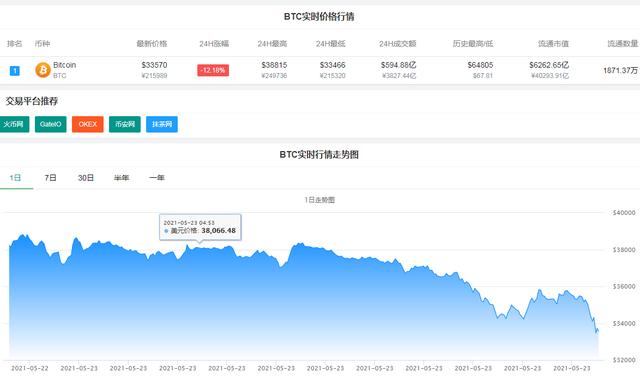Open the orange OKEX exchange button
Viewport: 640px width, 378px height.
pos(88,124)
